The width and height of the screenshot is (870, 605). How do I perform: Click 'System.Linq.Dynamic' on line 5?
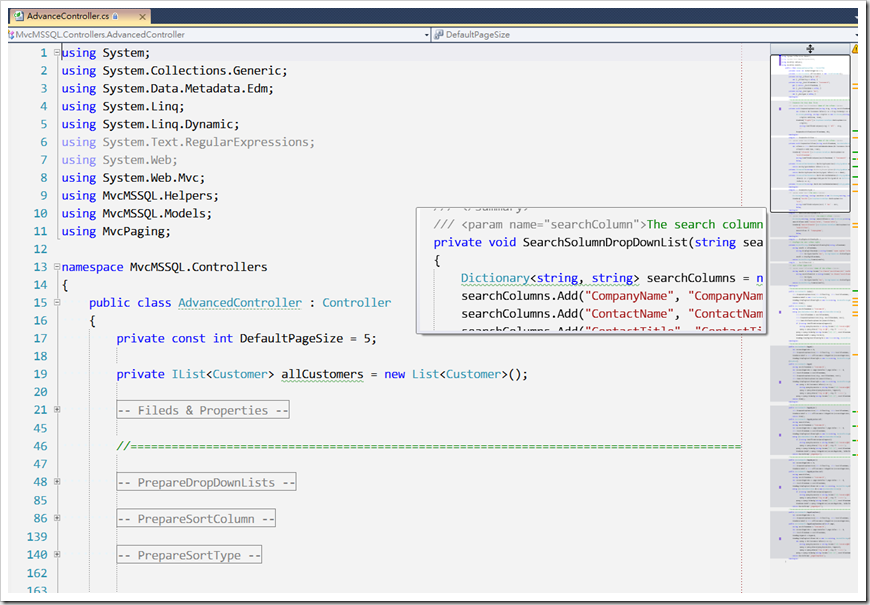168,124
